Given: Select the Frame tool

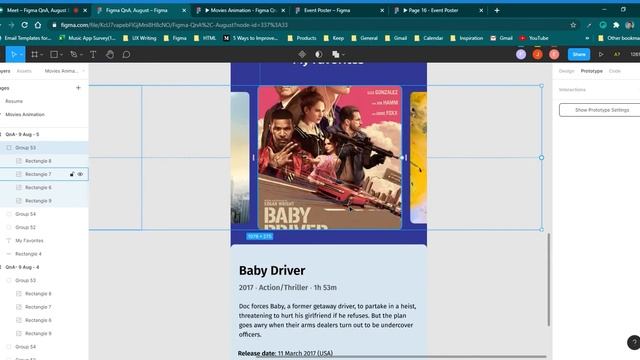Looking at the screenshot, I should point(35,54).
